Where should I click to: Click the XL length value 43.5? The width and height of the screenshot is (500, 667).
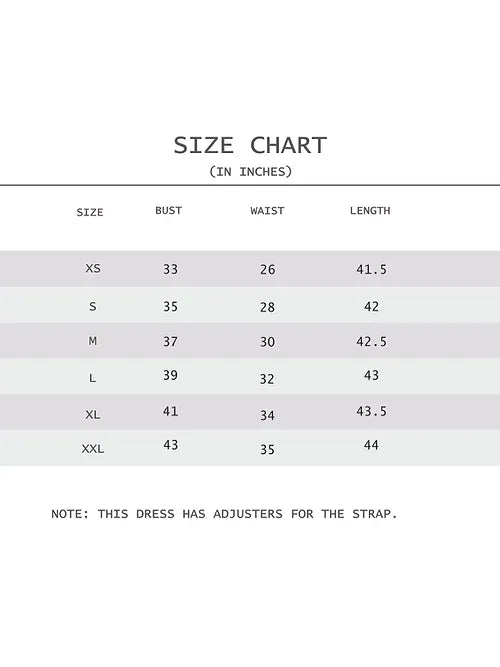coord(371,411)
